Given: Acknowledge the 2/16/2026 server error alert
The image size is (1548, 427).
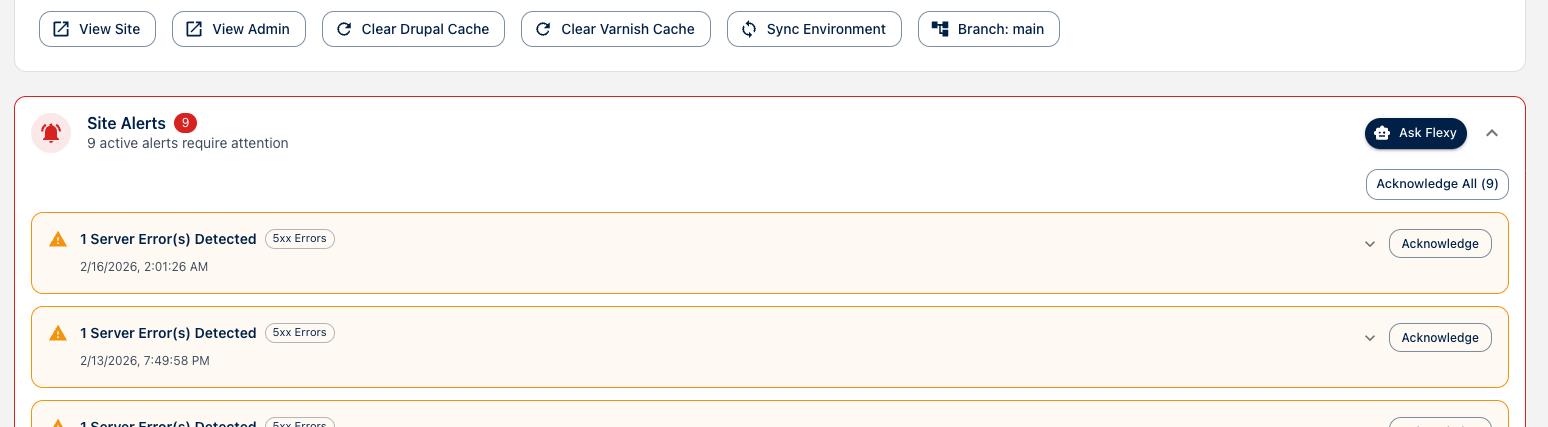Looking at the screenshot, I should pos(1440,244).
